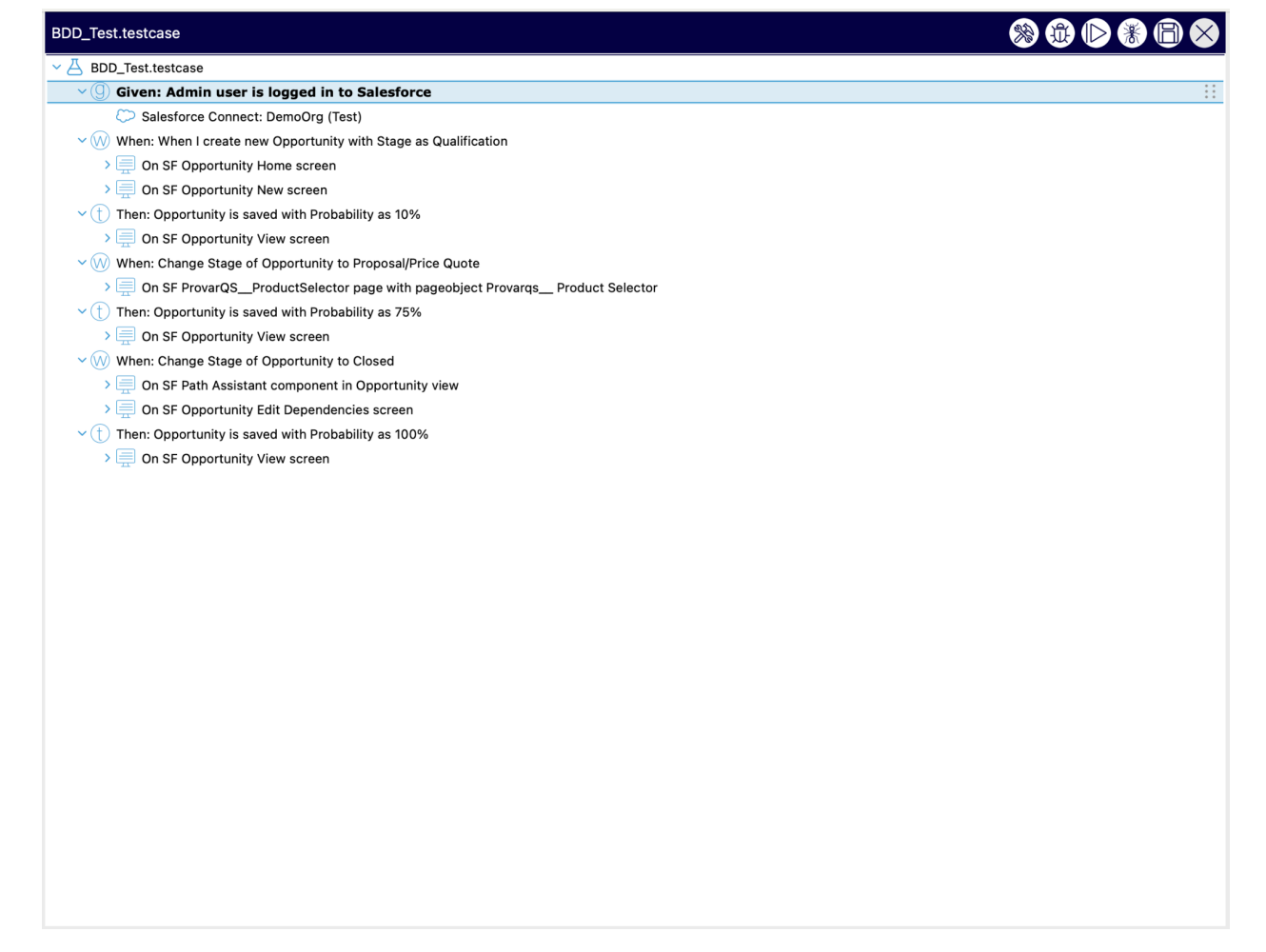The height and width of the screenshot is (952, 1266).
Task: Expand On SF Opportunity Edit Dependencies screen
Action: [108, 409]
